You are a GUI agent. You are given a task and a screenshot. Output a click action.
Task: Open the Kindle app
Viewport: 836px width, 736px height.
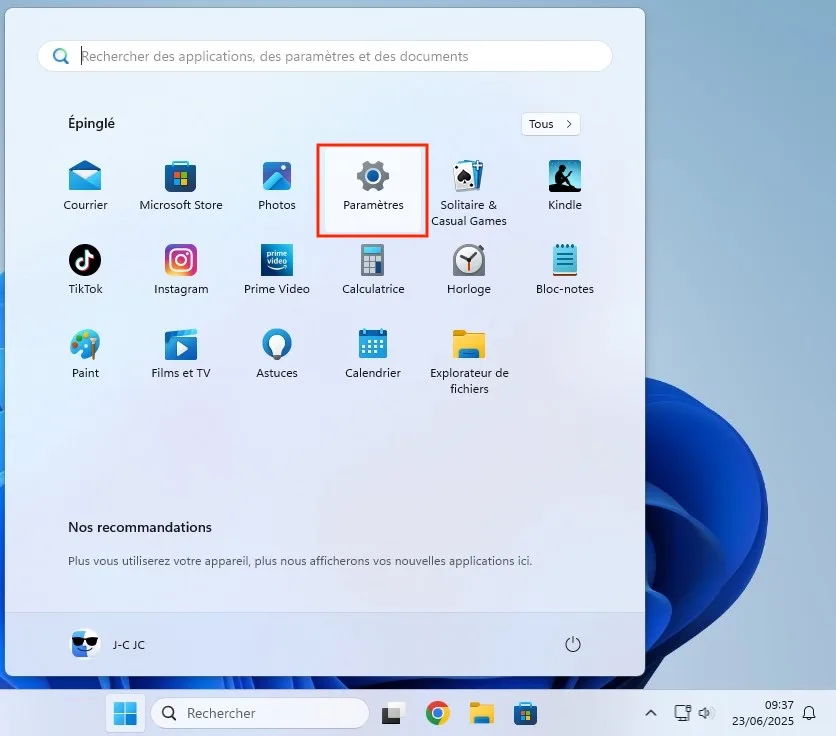tap(565, 186)
